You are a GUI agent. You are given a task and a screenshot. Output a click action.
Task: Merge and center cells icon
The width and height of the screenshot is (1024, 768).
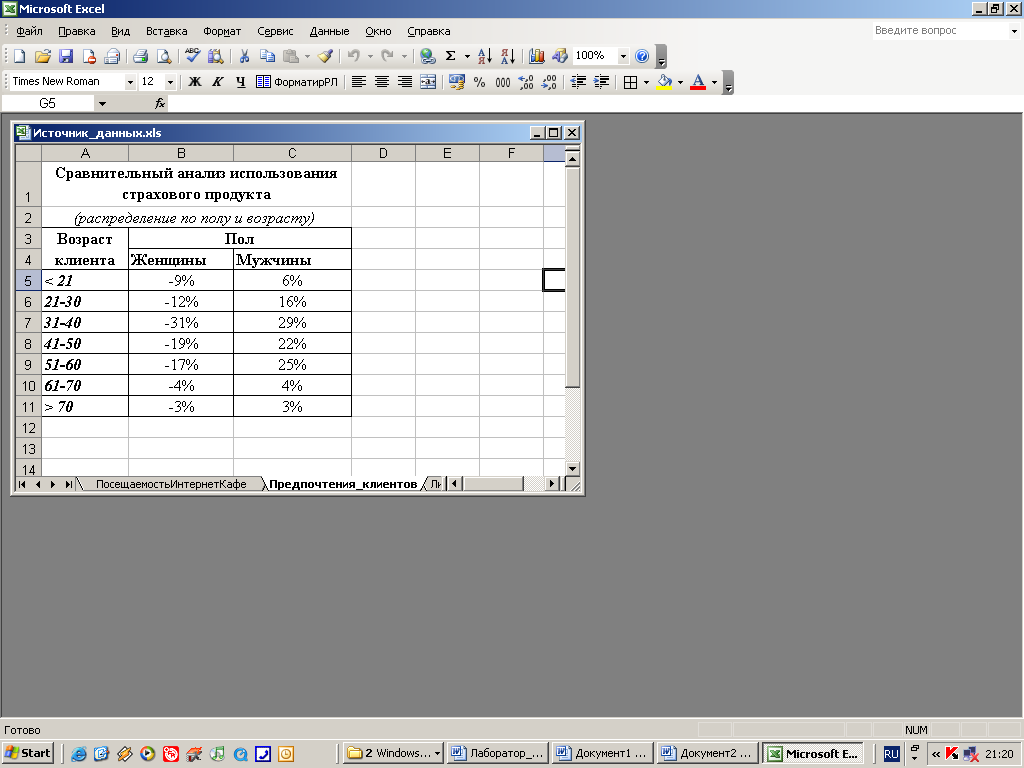[x=428, y=82]
